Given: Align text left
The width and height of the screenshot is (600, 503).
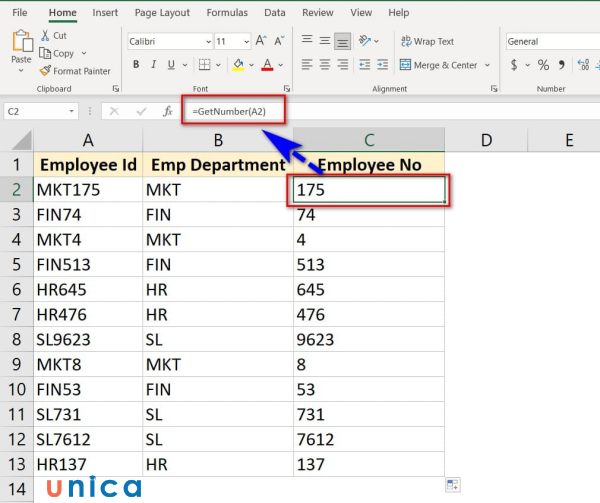Looking at the screenshot, I should tap(307, 65).
